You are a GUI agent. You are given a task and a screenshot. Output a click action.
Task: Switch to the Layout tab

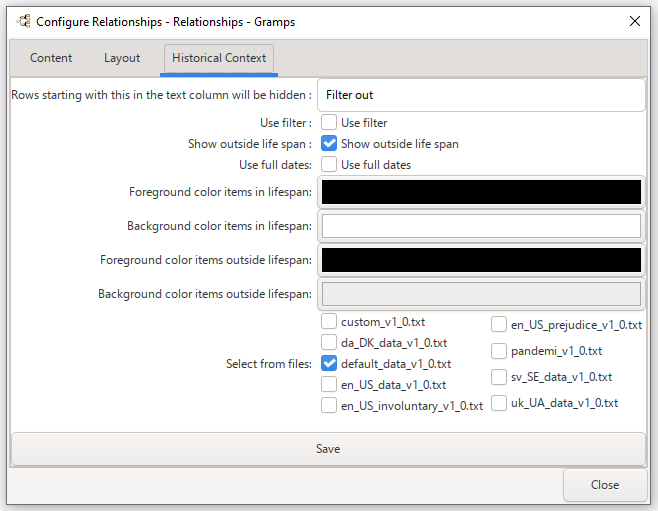pyautogui.click(x=122, y=58)
